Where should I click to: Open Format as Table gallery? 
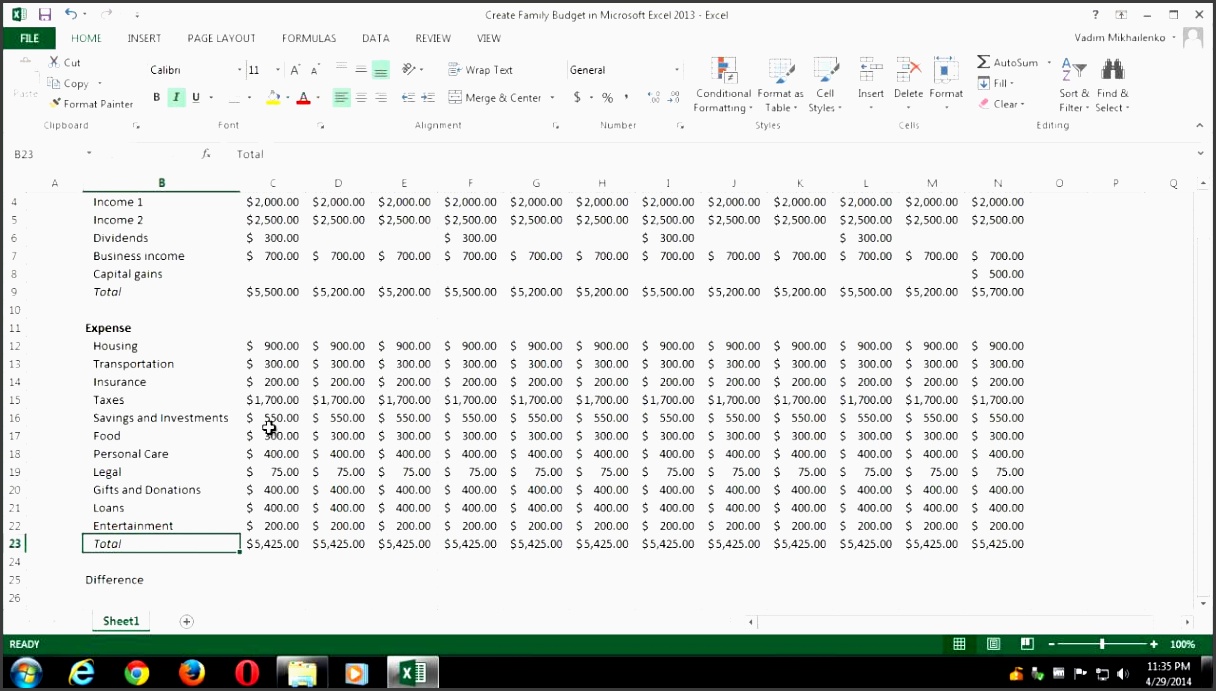(x=780, y=72)
